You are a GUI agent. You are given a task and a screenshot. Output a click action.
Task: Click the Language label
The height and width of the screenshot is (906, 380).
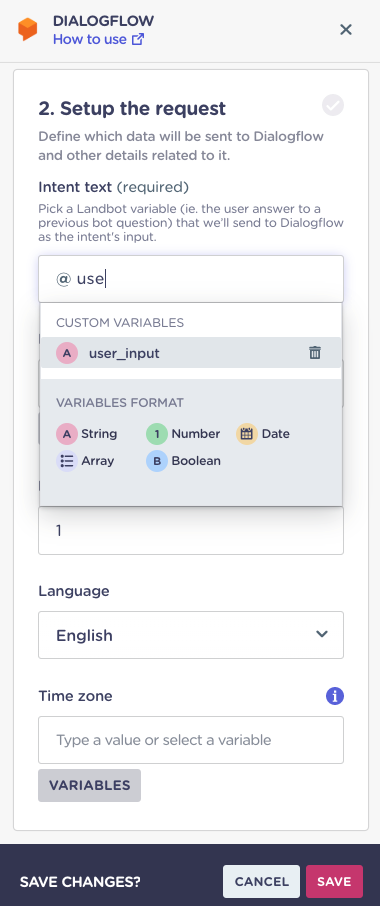coord(74,591)
